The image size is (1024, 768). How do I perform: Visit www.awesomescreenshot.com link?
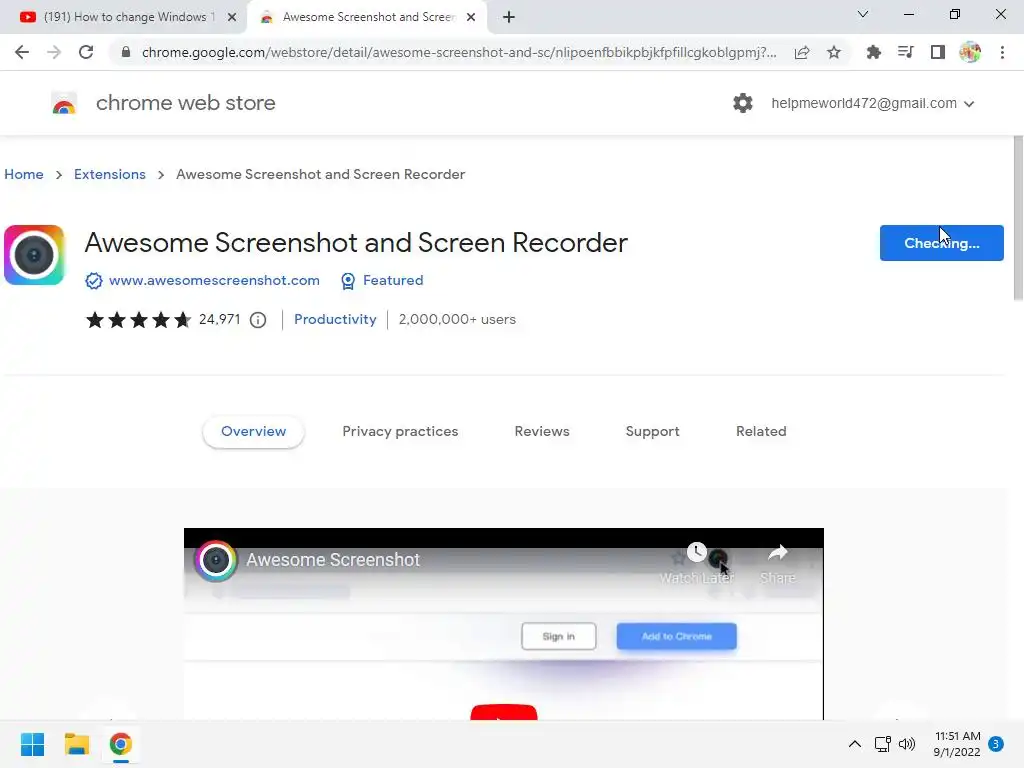(214, 280)
